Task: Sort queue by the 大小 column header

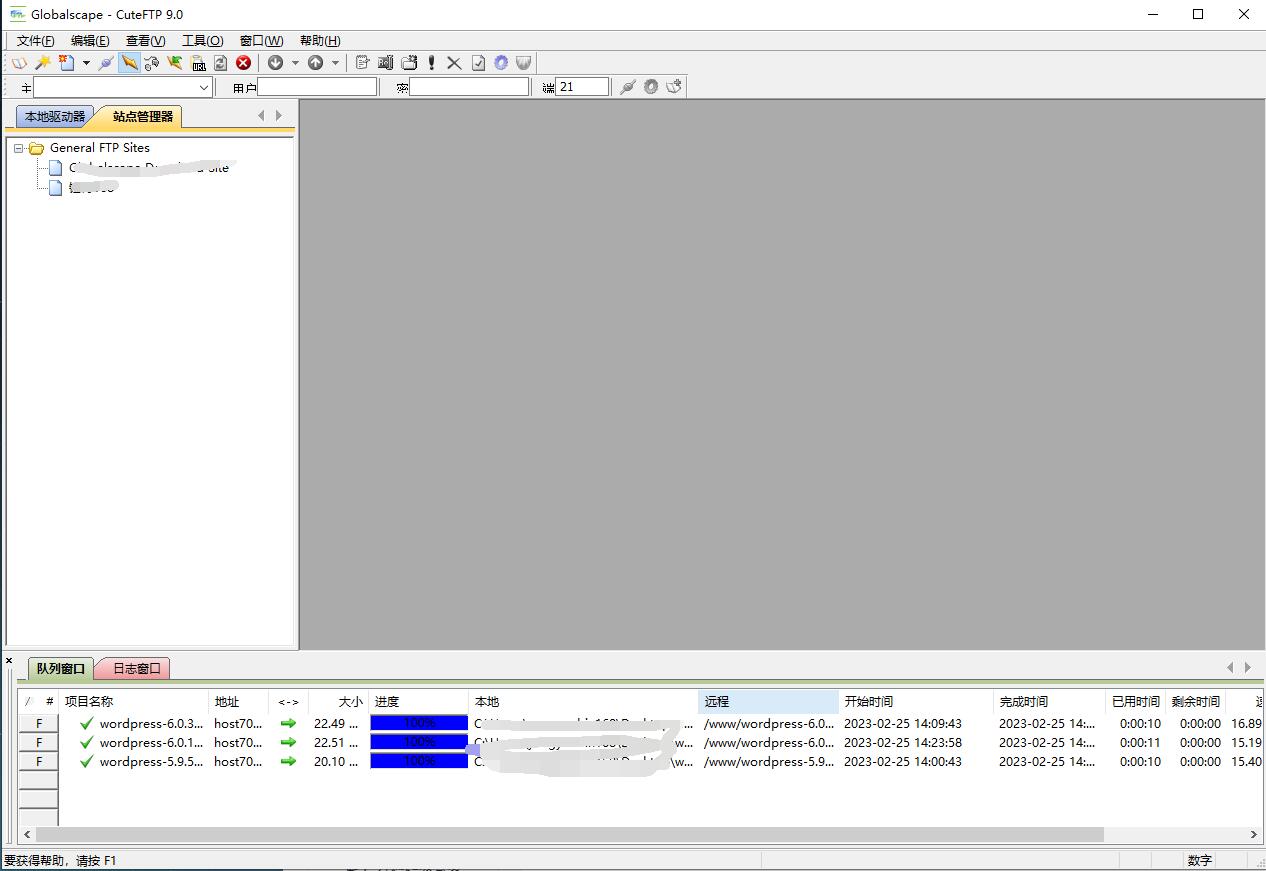Action: (338, 701)
